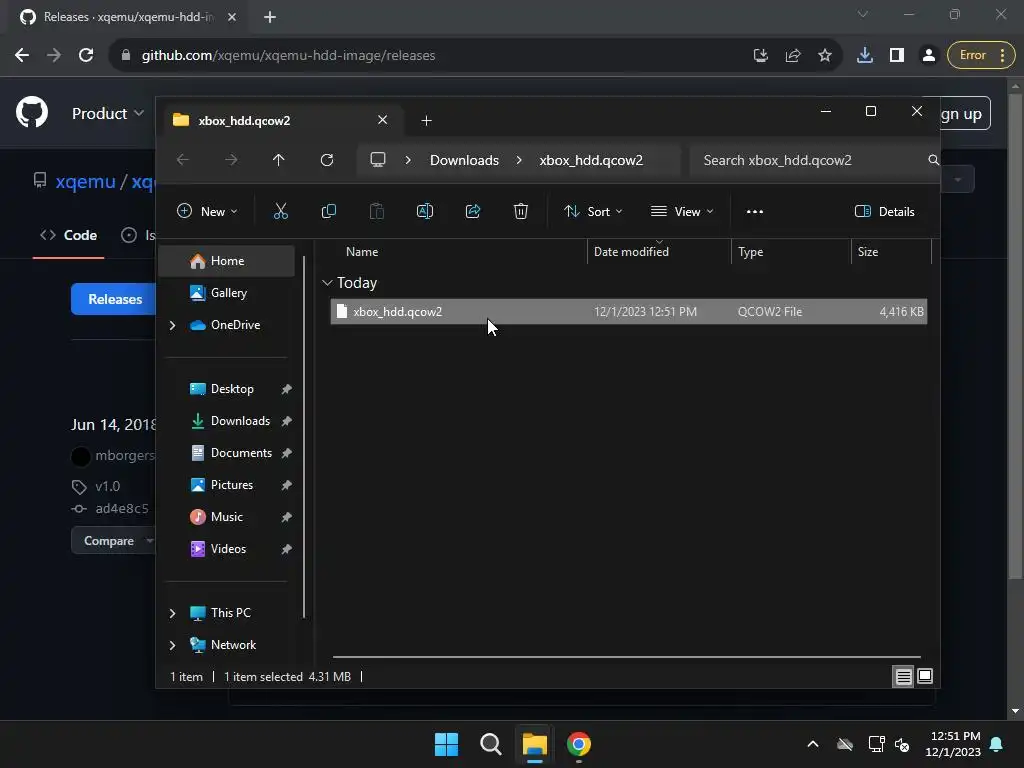Click the Copy icon in Explorer toolbar
Image resolution: width=1024 pixels, height=768 pixels.
[x=328, y=211]
